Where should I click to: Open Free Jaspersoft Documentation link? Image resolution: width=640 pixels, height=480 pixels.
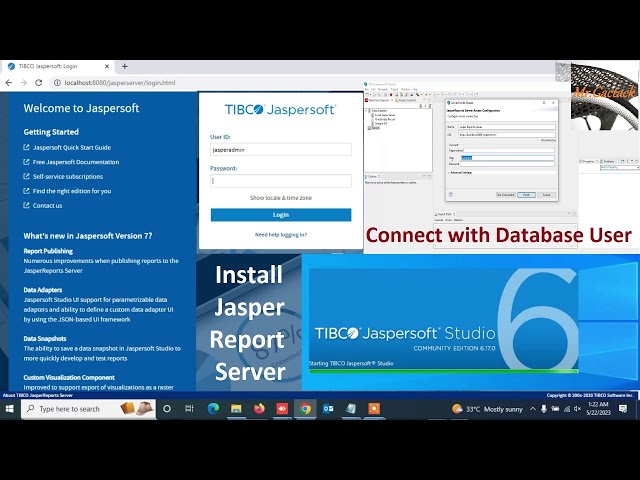click(76, 162)
